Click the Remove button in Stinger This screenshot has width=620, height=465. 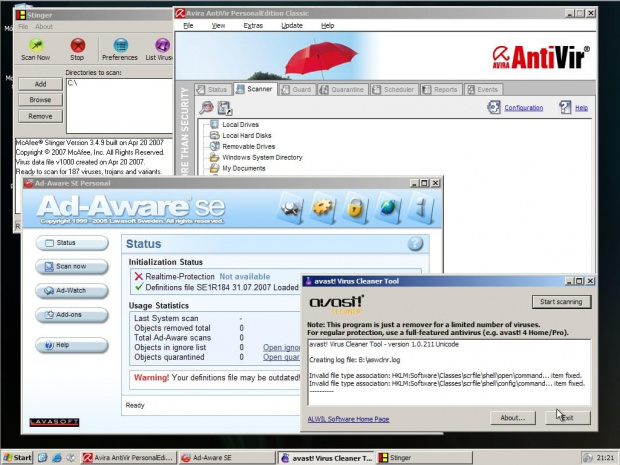click(x=40, y=116)
